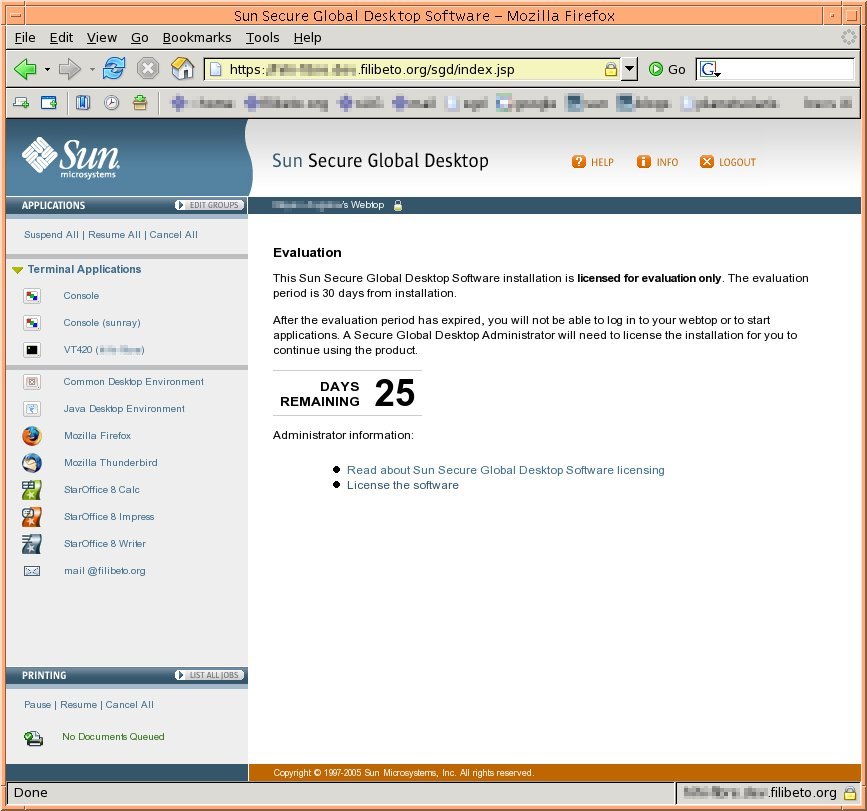Click the Help question mark icon
Image resolution: width=867 pixels, height=811 pixels.
tap(579, 162)
